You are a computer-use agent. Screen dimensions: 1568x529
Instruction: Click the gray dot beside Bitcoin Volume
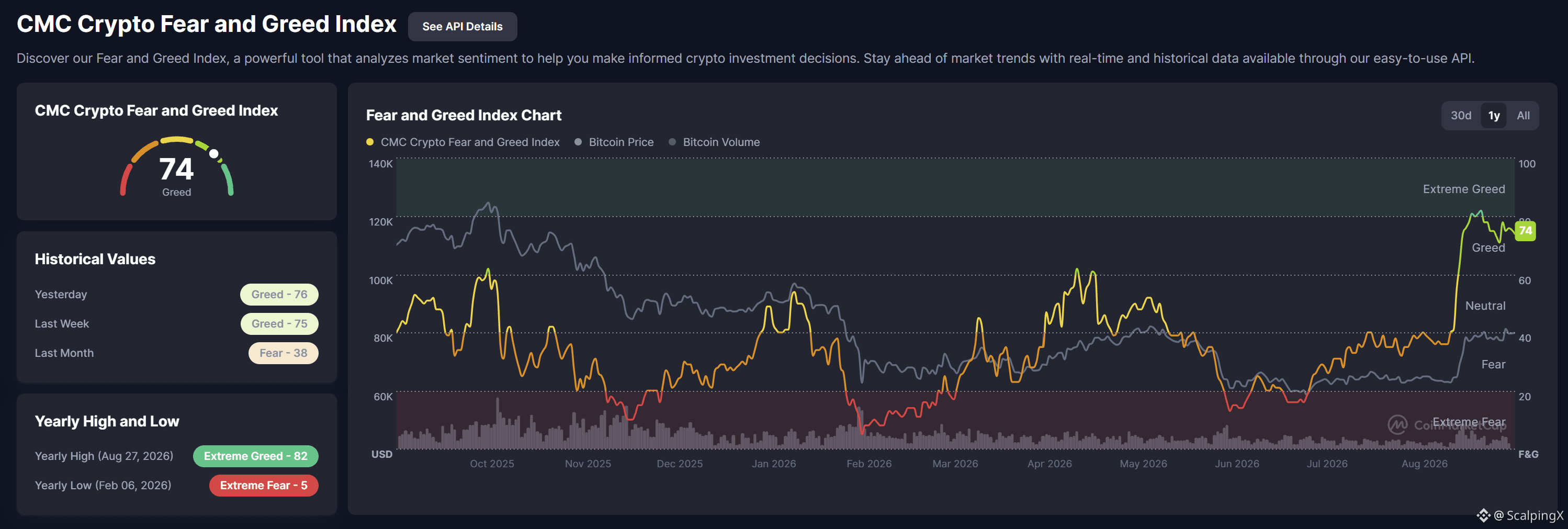tap(672, 142)
